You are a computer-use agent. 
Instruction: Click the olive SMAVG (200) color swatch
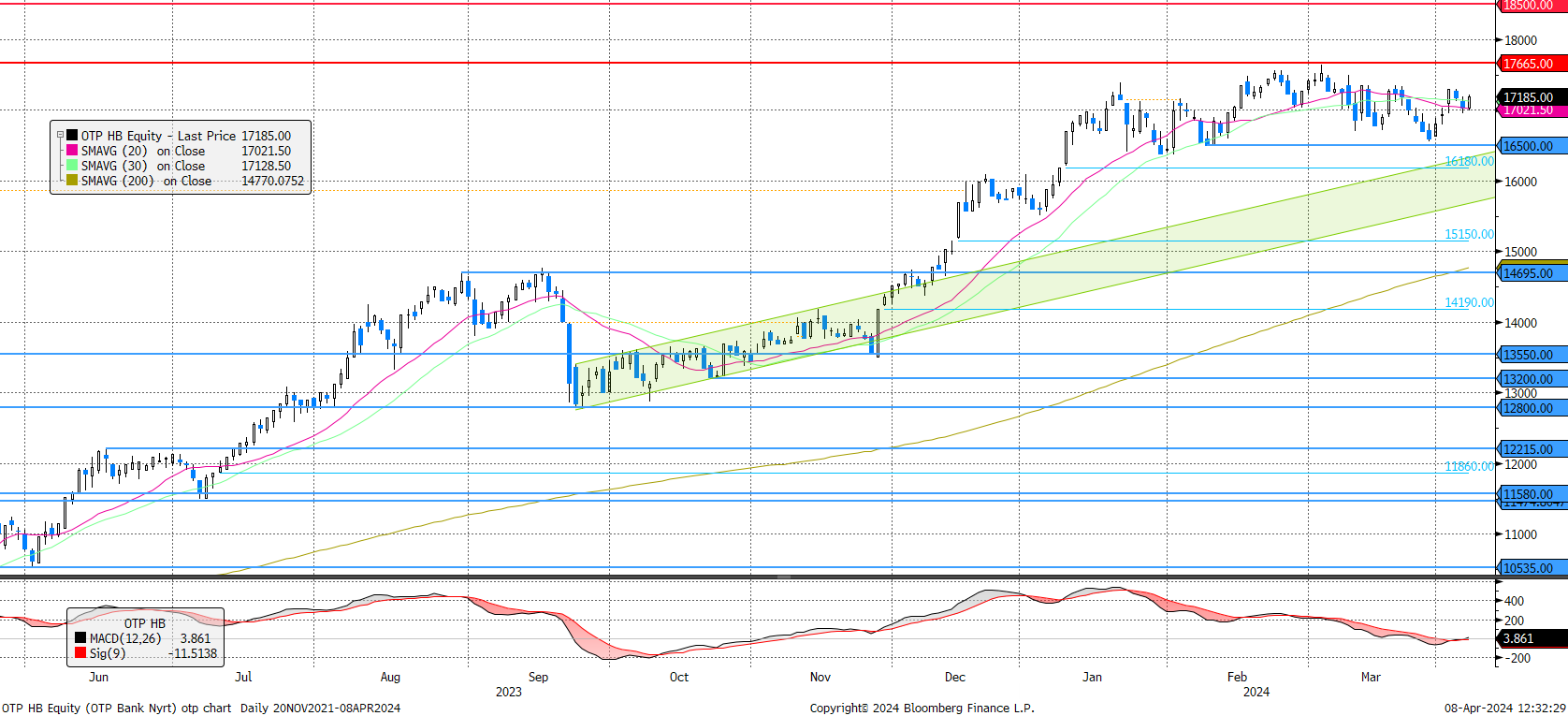click(x=72, y=181)
